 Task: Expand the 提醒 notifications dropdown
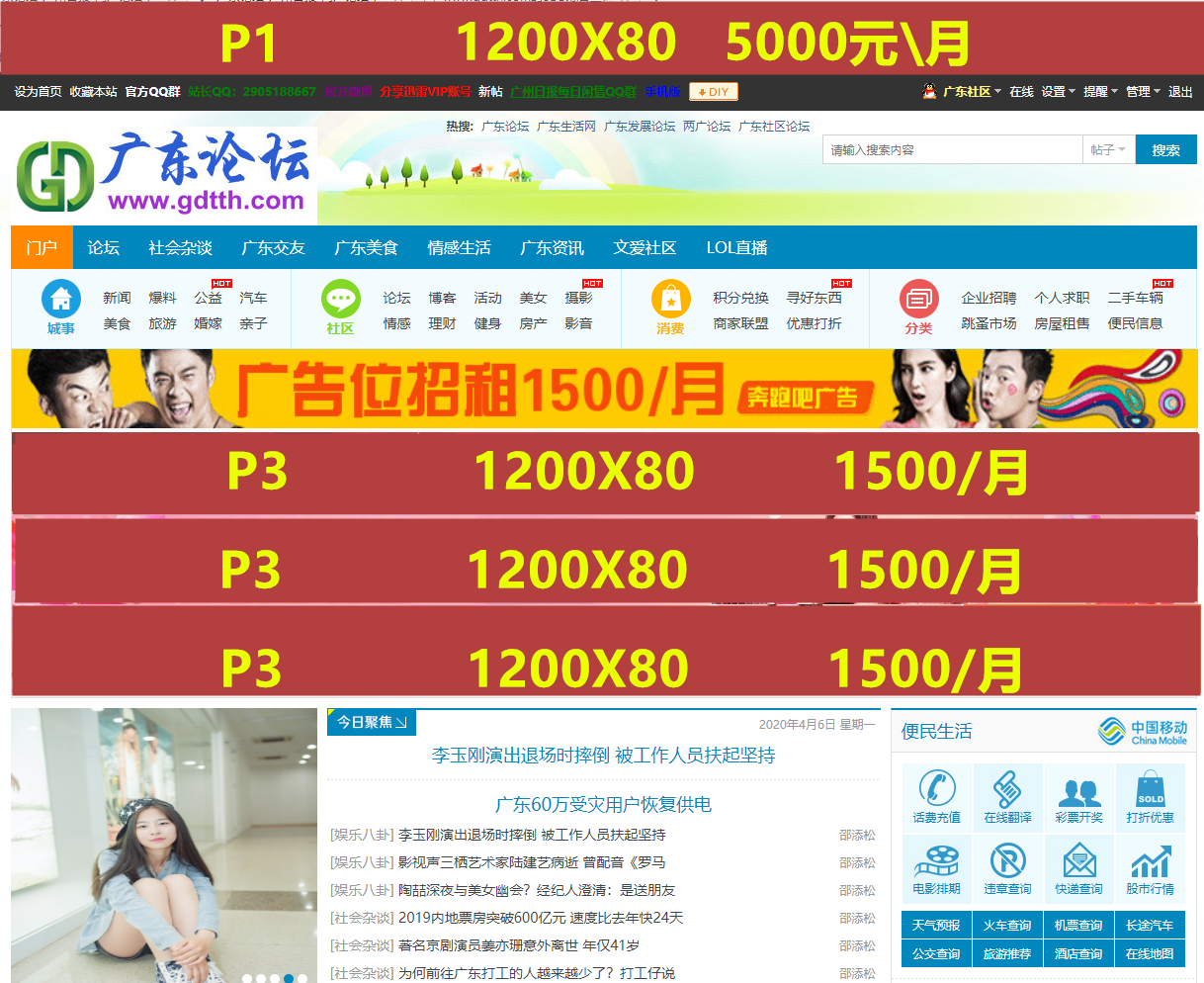pos(1100,92)
